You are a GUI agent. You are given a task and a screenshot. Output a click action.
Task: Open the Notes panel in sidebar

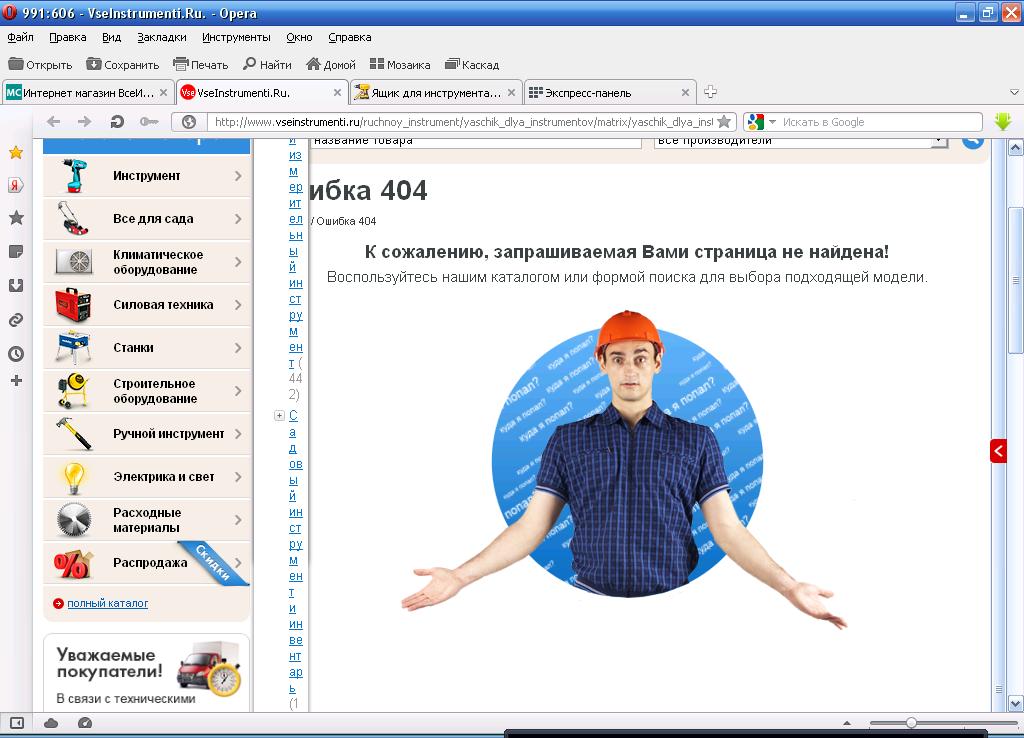pos(16,251)
